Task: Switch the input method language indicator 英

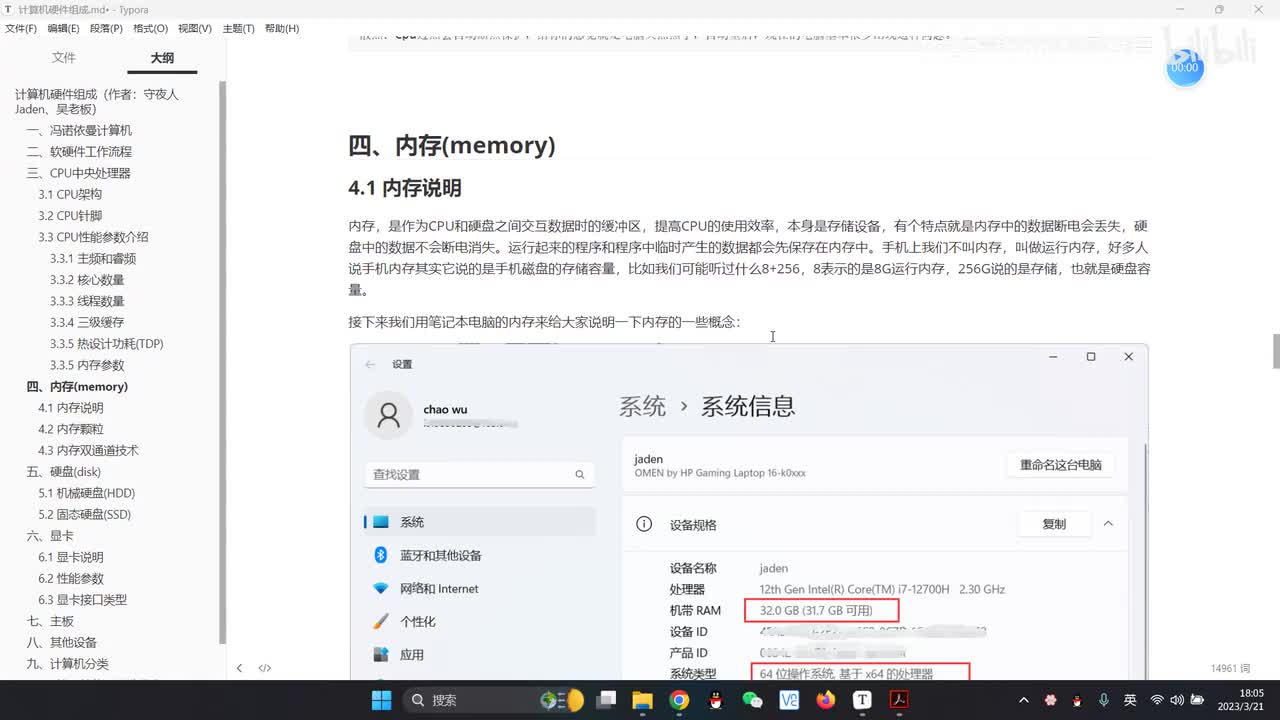Action: point(1130,700)
